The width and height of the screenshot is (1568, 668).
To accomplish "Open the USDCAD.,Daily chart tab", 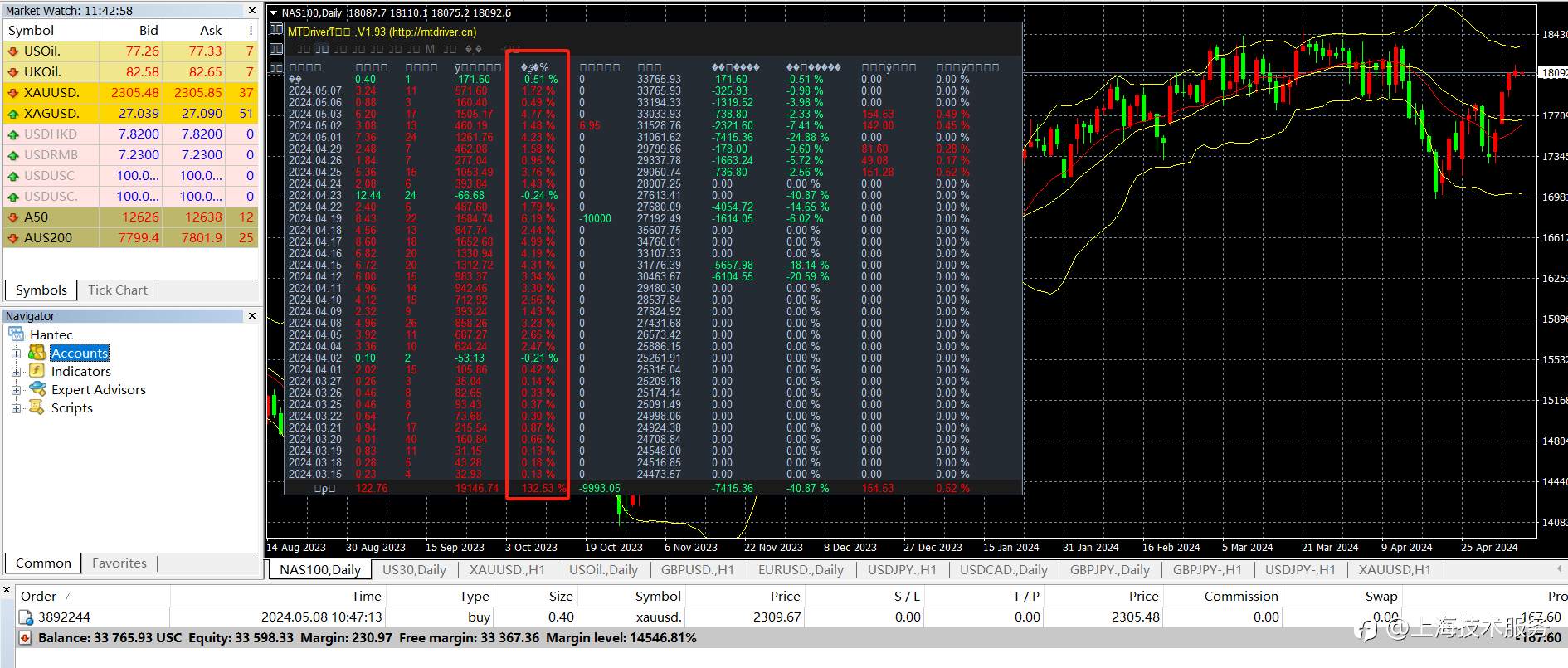I will [x=1004, y=570].
